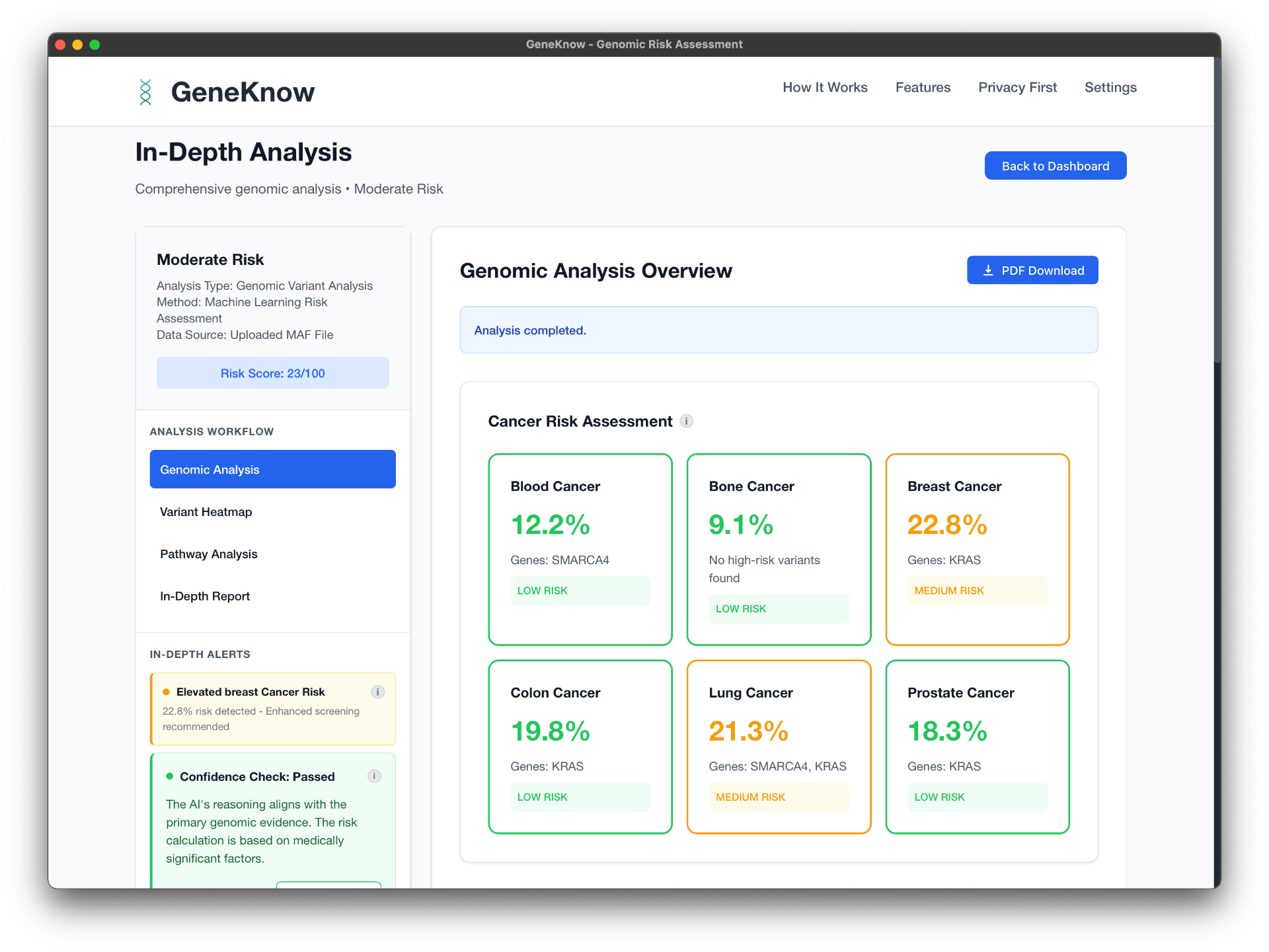Select the Colon Cancer risk card
The height and width of the screenshot is (952, 1269).
coord(580,747)
